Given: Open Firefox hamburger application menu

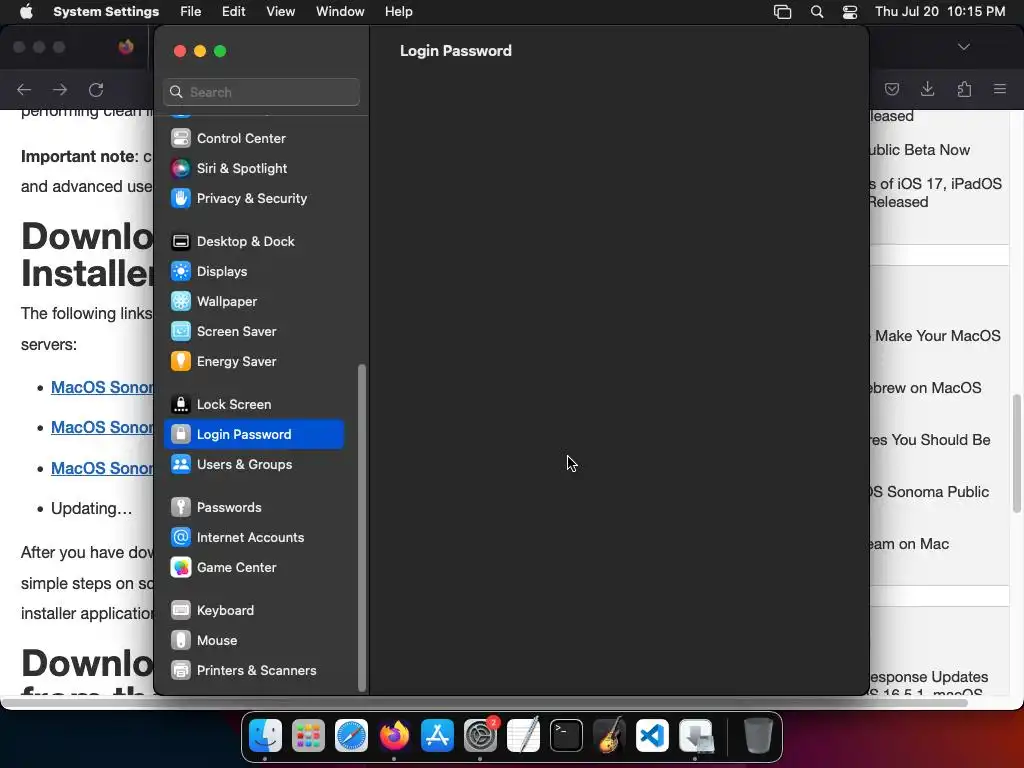Looking at the screenshot, I should 1000,89.
